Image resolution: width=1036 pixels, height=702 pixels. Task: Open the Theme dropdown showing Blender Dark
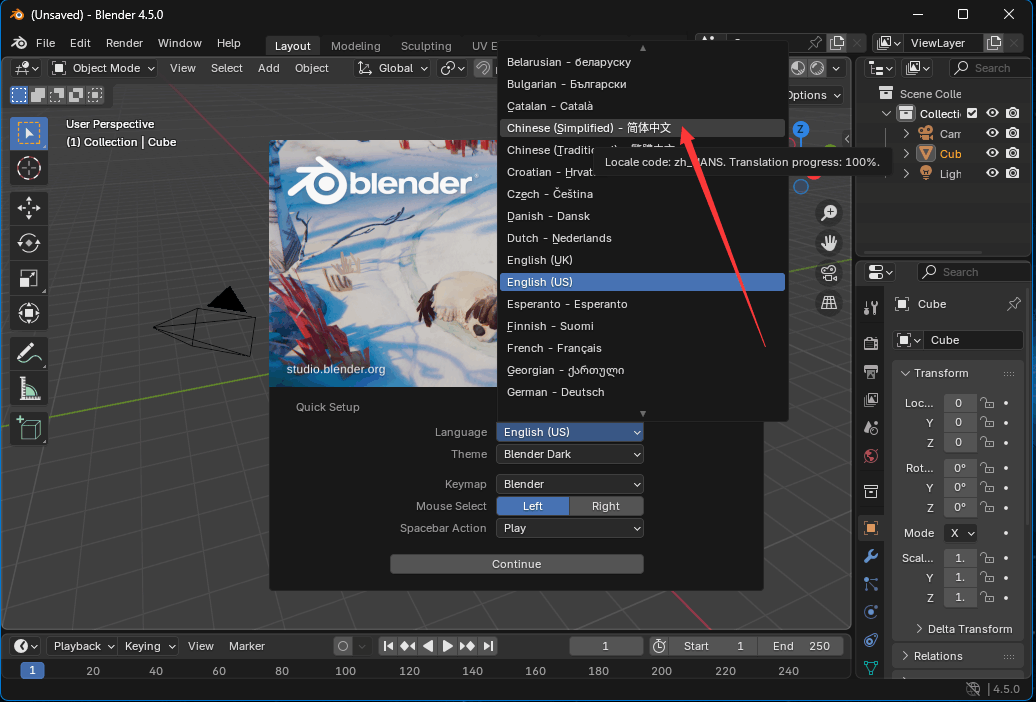coord(570,454)
